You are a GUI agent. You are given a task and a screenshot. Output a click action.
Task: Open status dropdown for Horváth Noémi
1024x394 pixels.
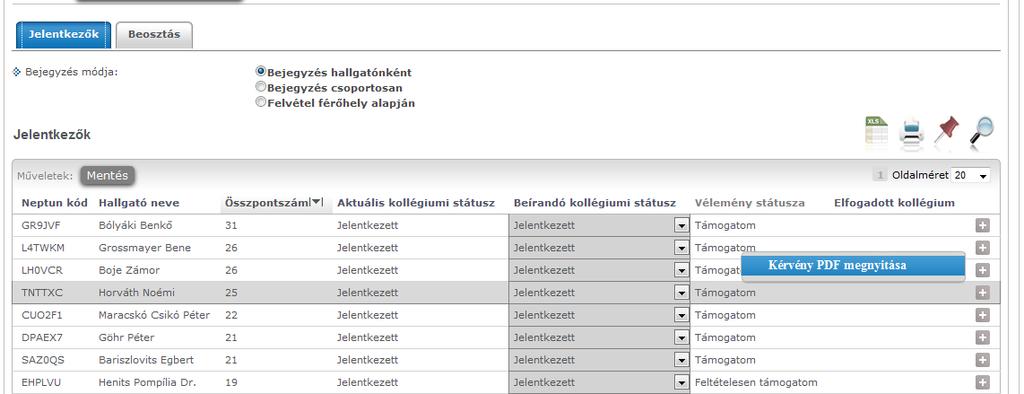click(x=682, y=293)
